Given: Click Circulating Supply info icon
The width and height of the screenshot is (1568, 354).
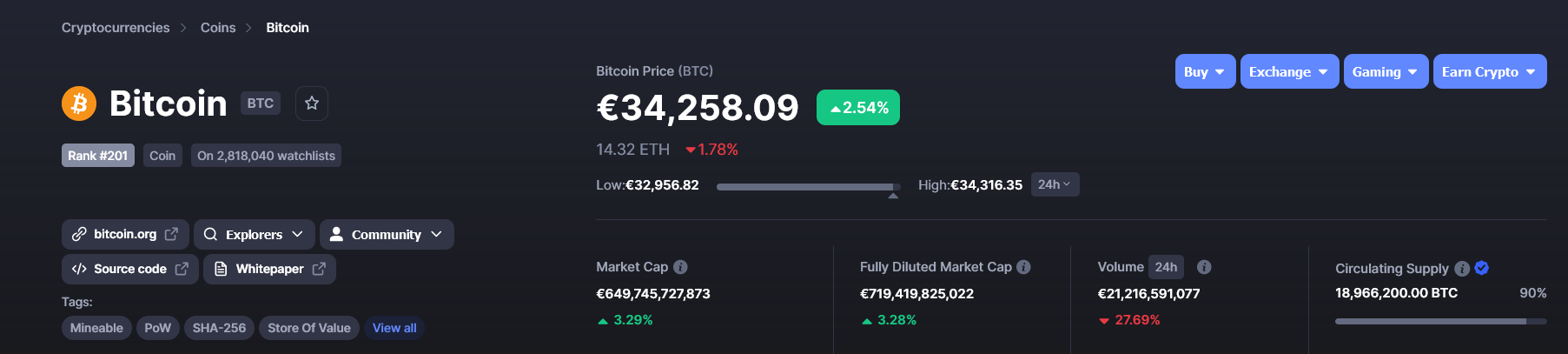Looking at the screenshot, I should [1462, 268].
